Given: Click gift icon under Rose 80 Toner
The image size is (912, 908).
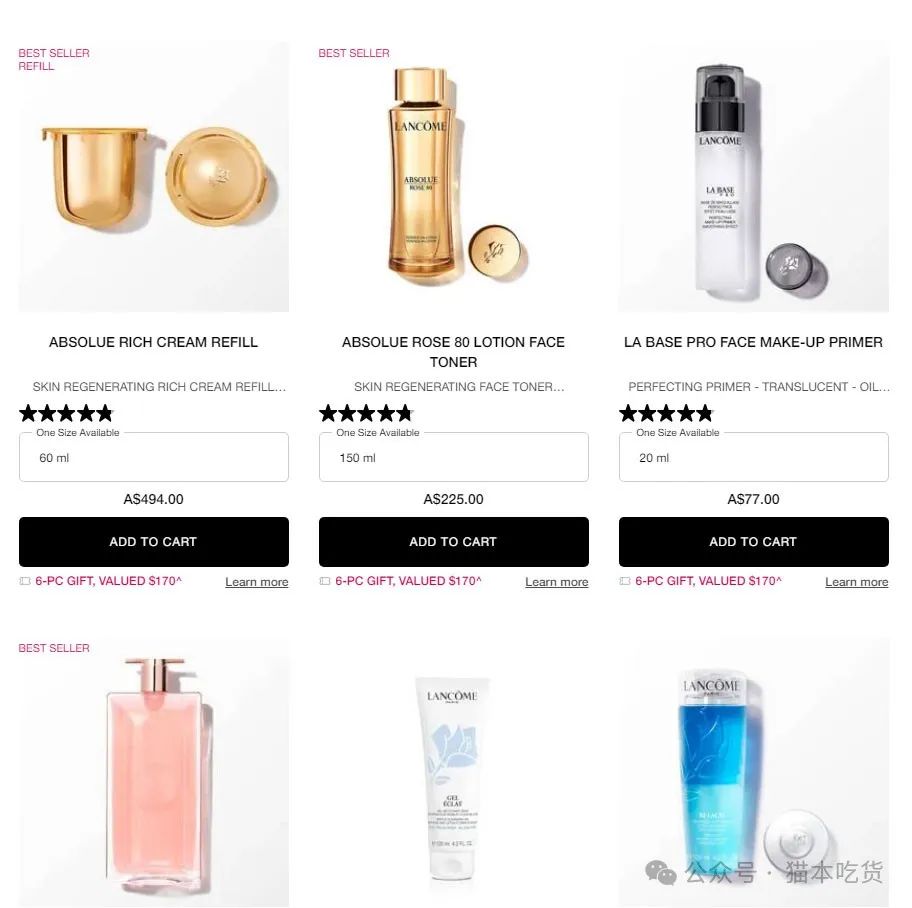Looking at the screenshot, I should point(325,581).
